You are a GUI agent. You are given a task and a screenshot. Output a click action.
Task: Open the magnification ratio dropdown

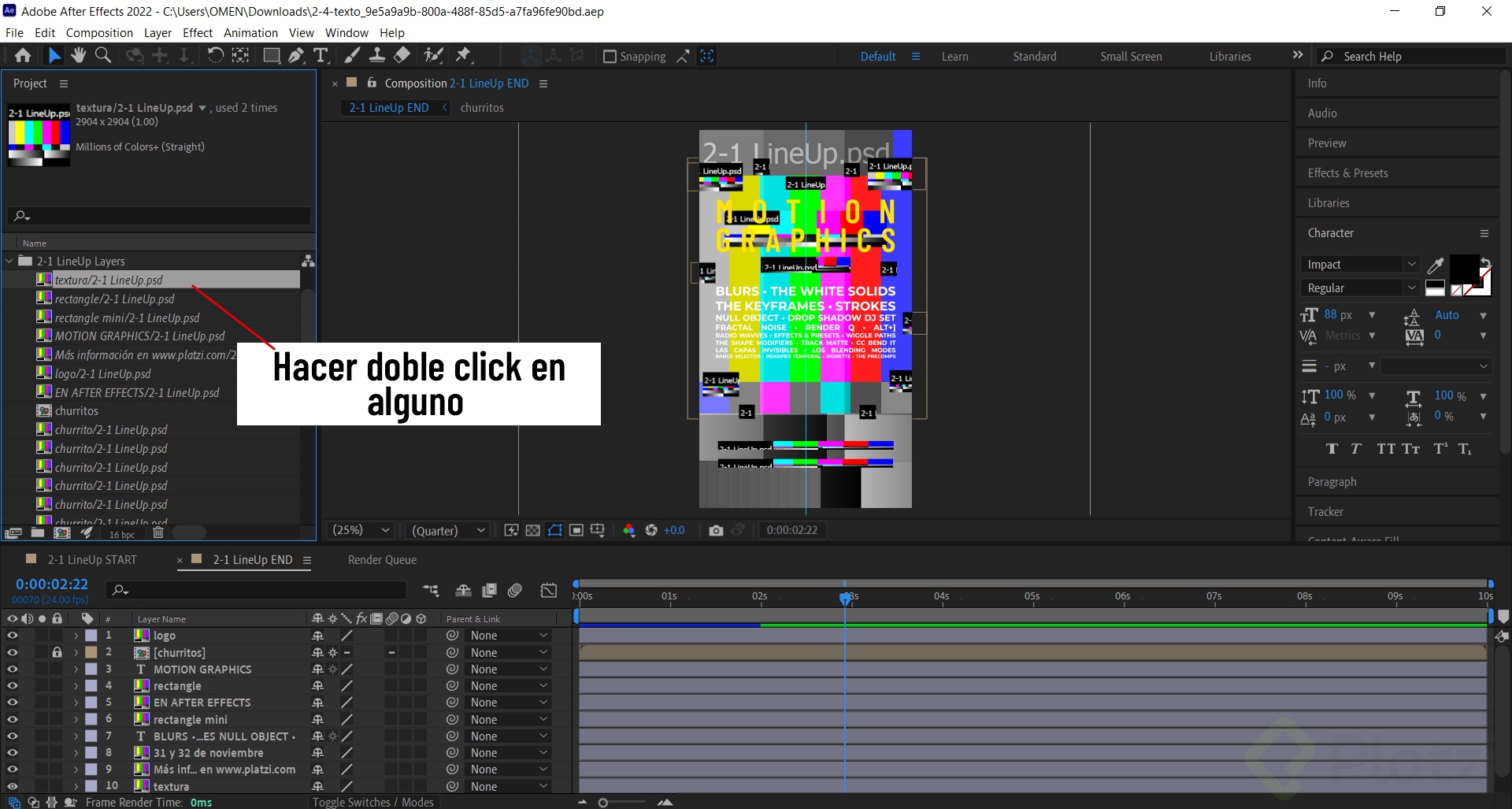pos(360,530)
